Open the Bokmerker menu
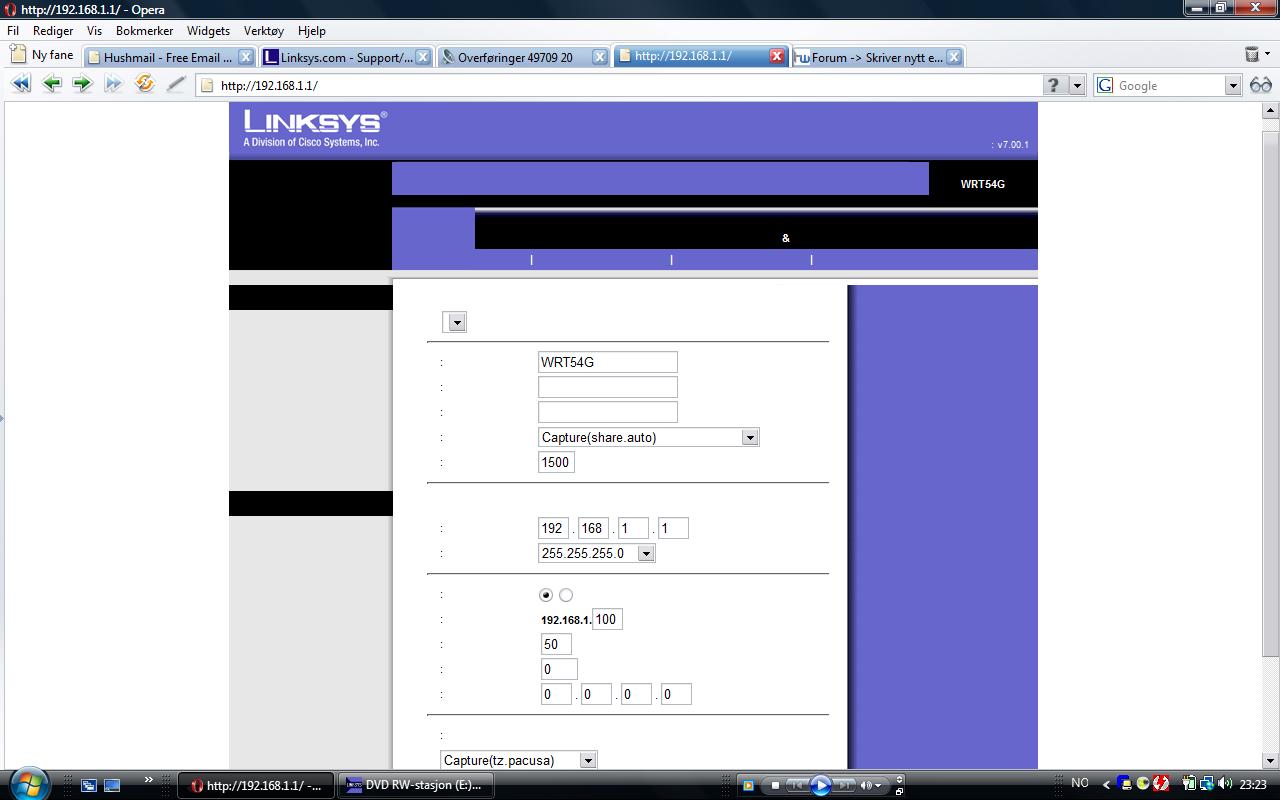Image resolution: width=1280 pixels, height=800 pixels. tap(144, 31)
